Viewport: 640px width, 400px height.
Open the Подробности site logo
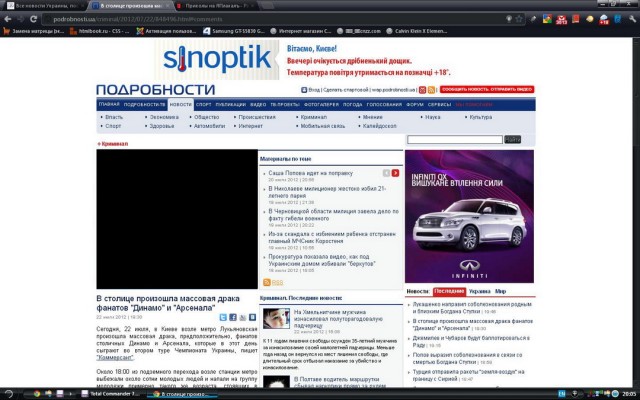pos(156,89)
